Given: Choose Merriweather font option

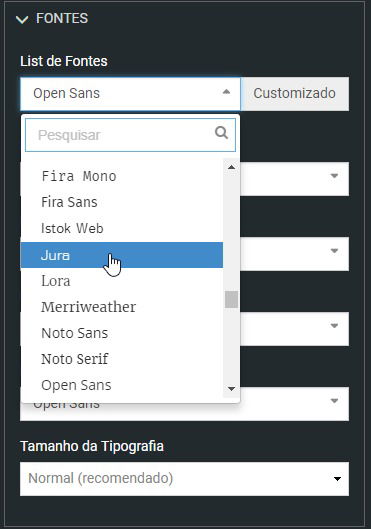Looking at the screenshot, I should pyautogui.click(x=122, y=307).
